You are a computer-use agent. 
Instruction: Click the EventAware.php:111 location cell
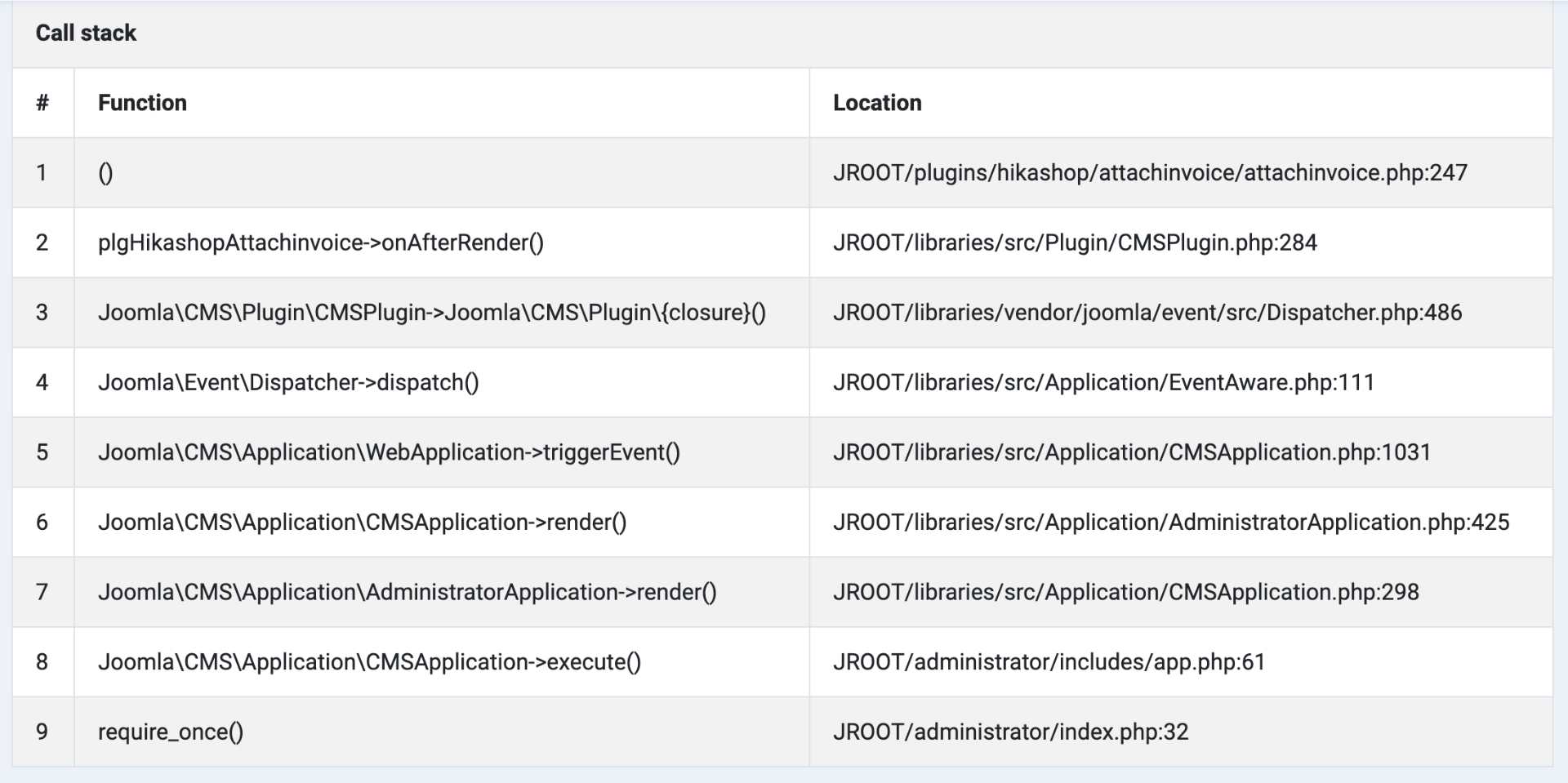(1103, 382)
